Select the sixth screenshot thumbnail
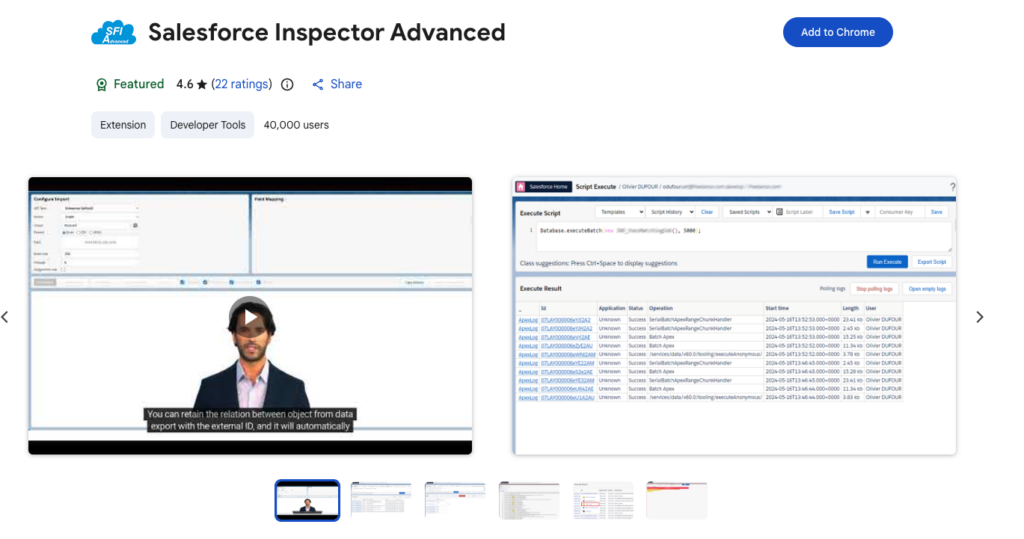The image size is (1024, 539). 677,500
